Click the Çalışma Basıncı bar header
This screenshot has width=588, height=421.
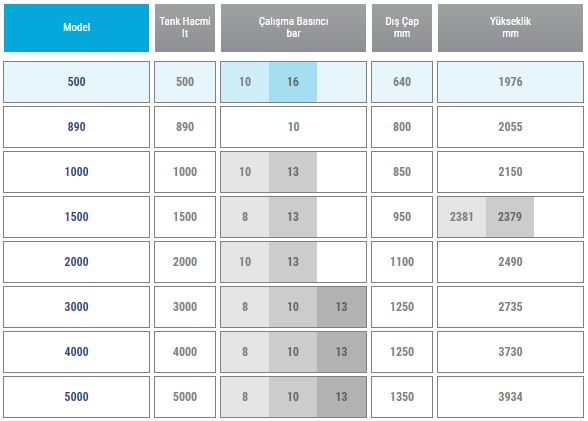tap(293, 28)
